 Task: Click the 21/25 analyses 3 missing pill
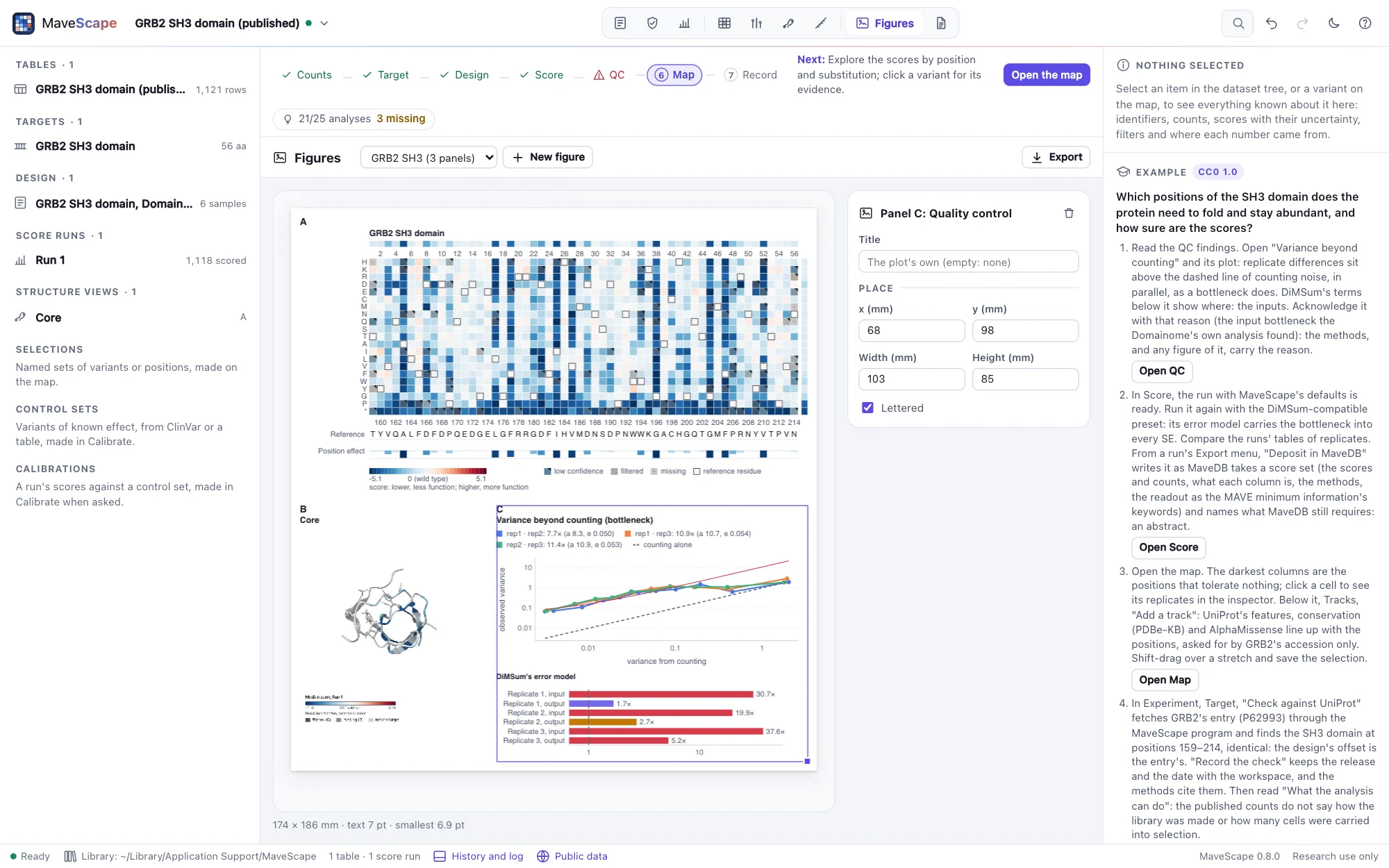[x=354, y=119]
